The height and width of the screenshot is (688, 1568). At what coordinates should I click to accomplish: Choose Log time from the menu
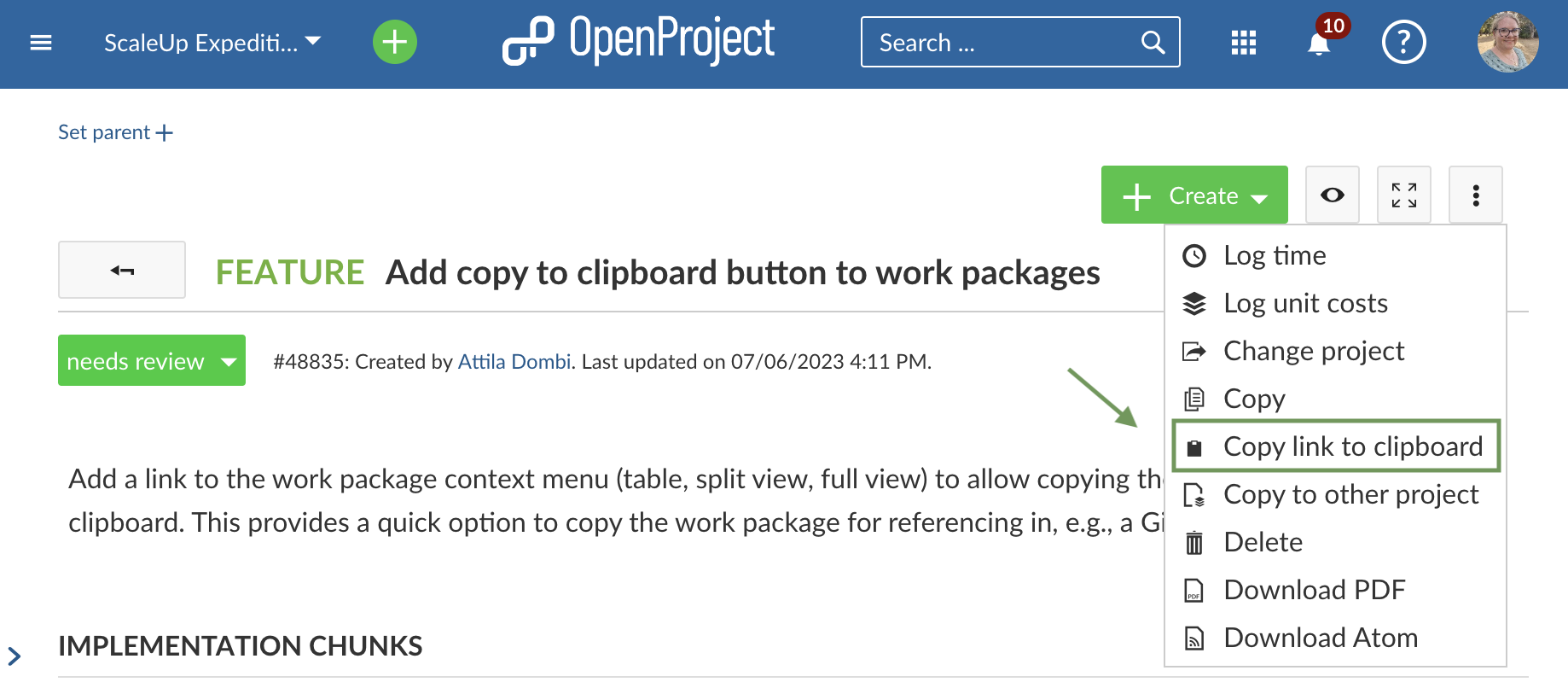(1274, 254)
